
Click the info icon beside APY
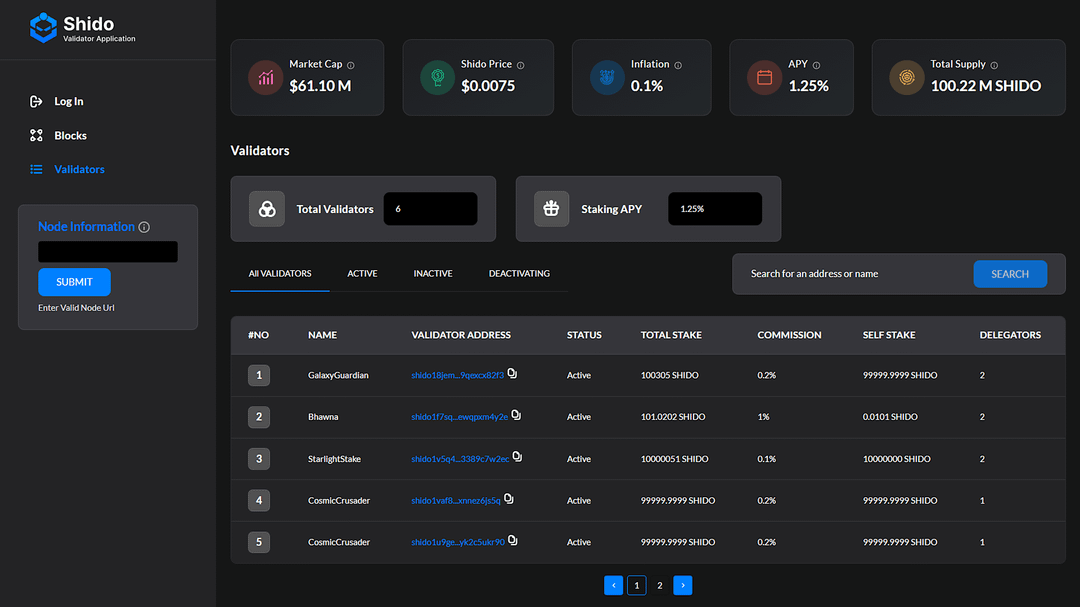816,65
